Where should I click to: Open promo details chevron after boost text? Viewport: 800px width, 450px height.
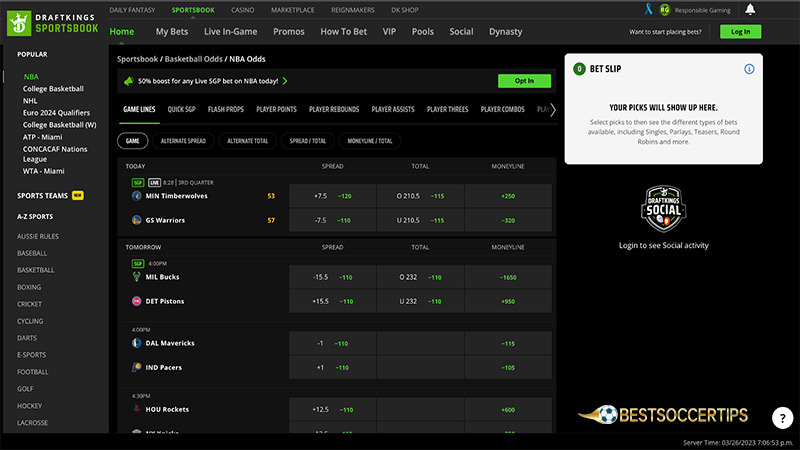tap(285, 81)
